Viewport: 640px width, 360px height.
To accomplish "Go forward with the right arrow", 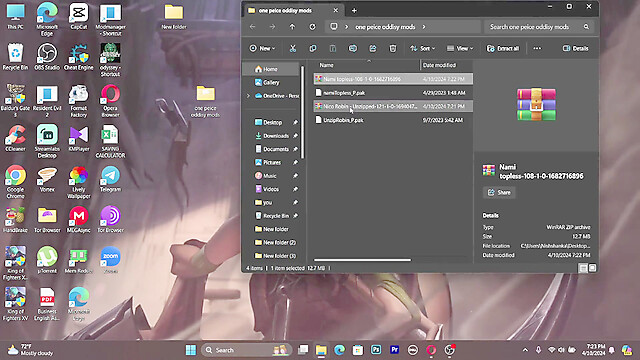I will tap(272, 27).
